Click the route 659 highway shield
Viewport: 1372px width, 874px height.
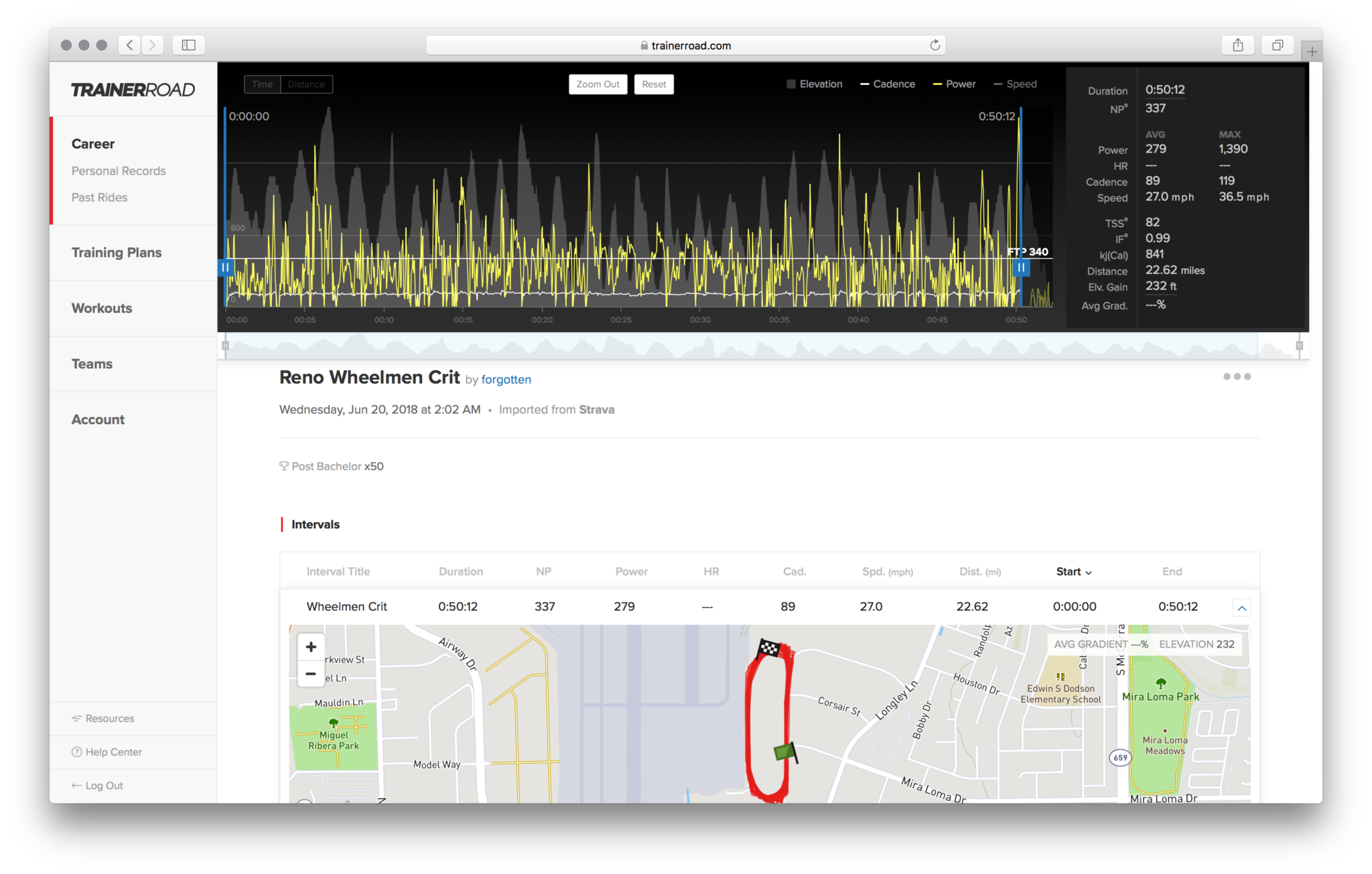1120,757
